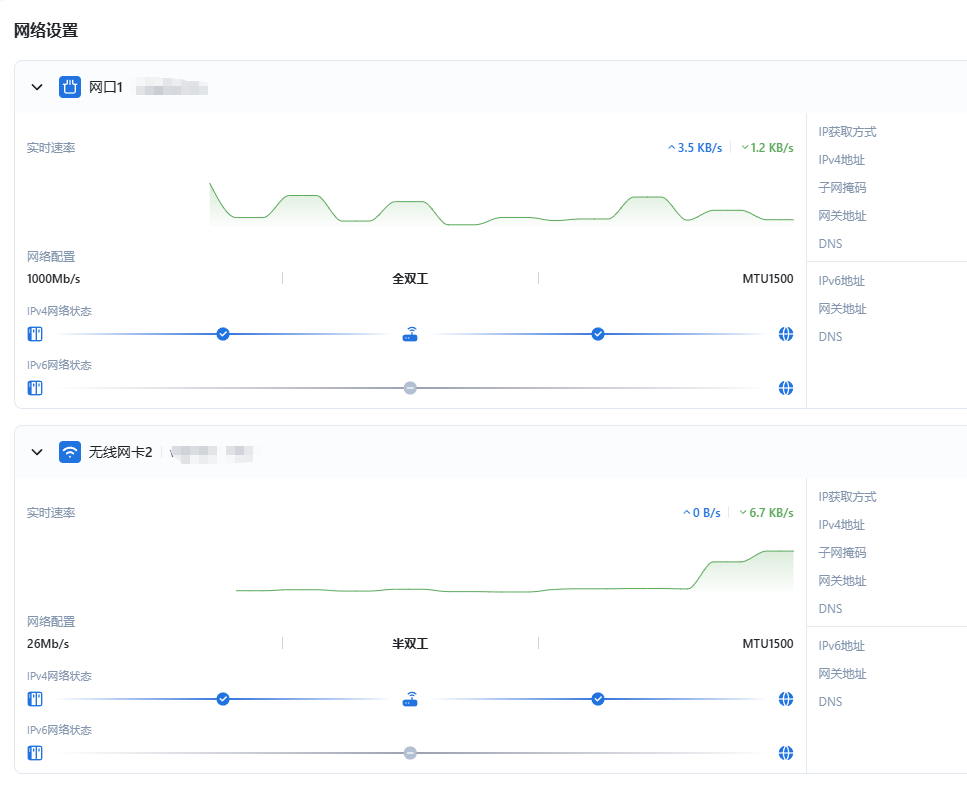Click 网口1 IPv6 disconnected status node
Screen dimensions: 967x808
[x=410, y=388]
